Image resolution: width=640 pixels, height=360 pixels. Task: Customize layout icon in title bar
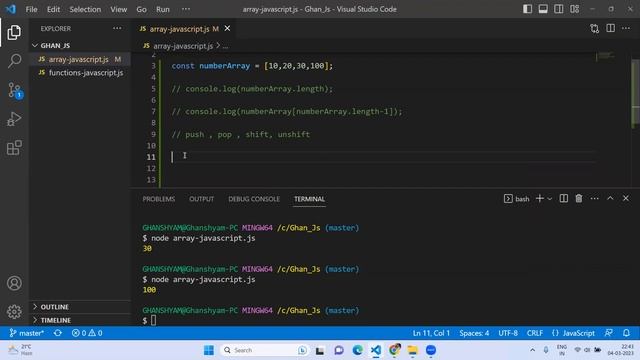click(574, 9)
